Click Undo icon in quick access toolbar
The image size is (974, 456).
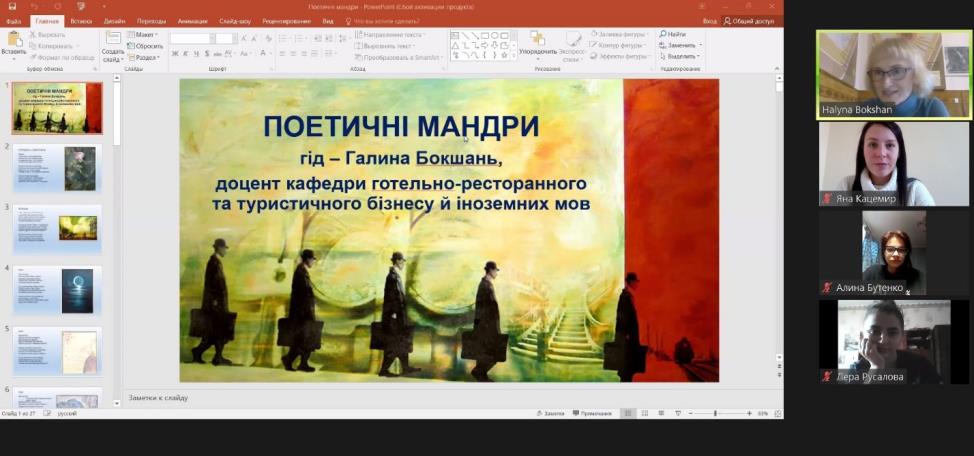coord(35,6)
